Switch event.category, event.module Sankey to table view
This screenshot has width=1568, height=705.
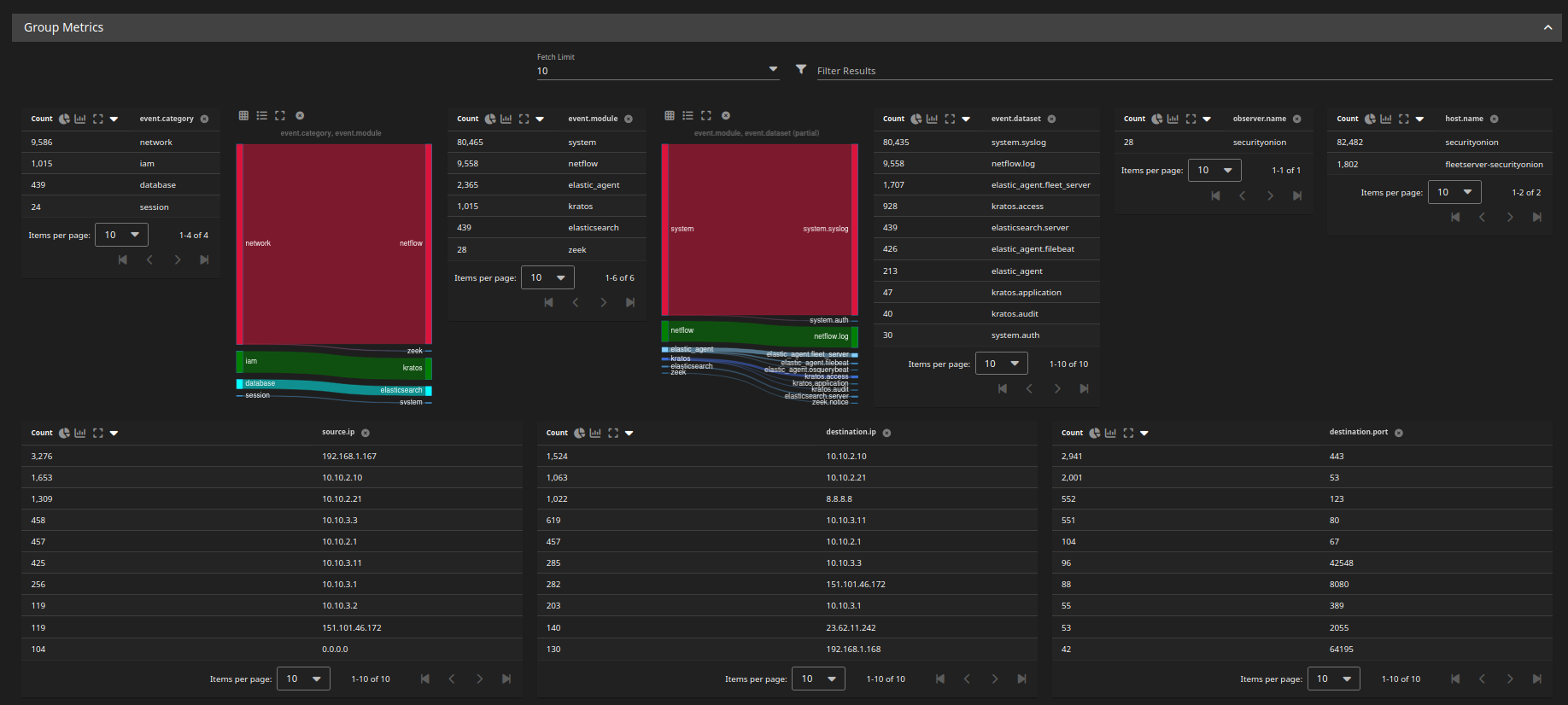click(x=243, y=116)
